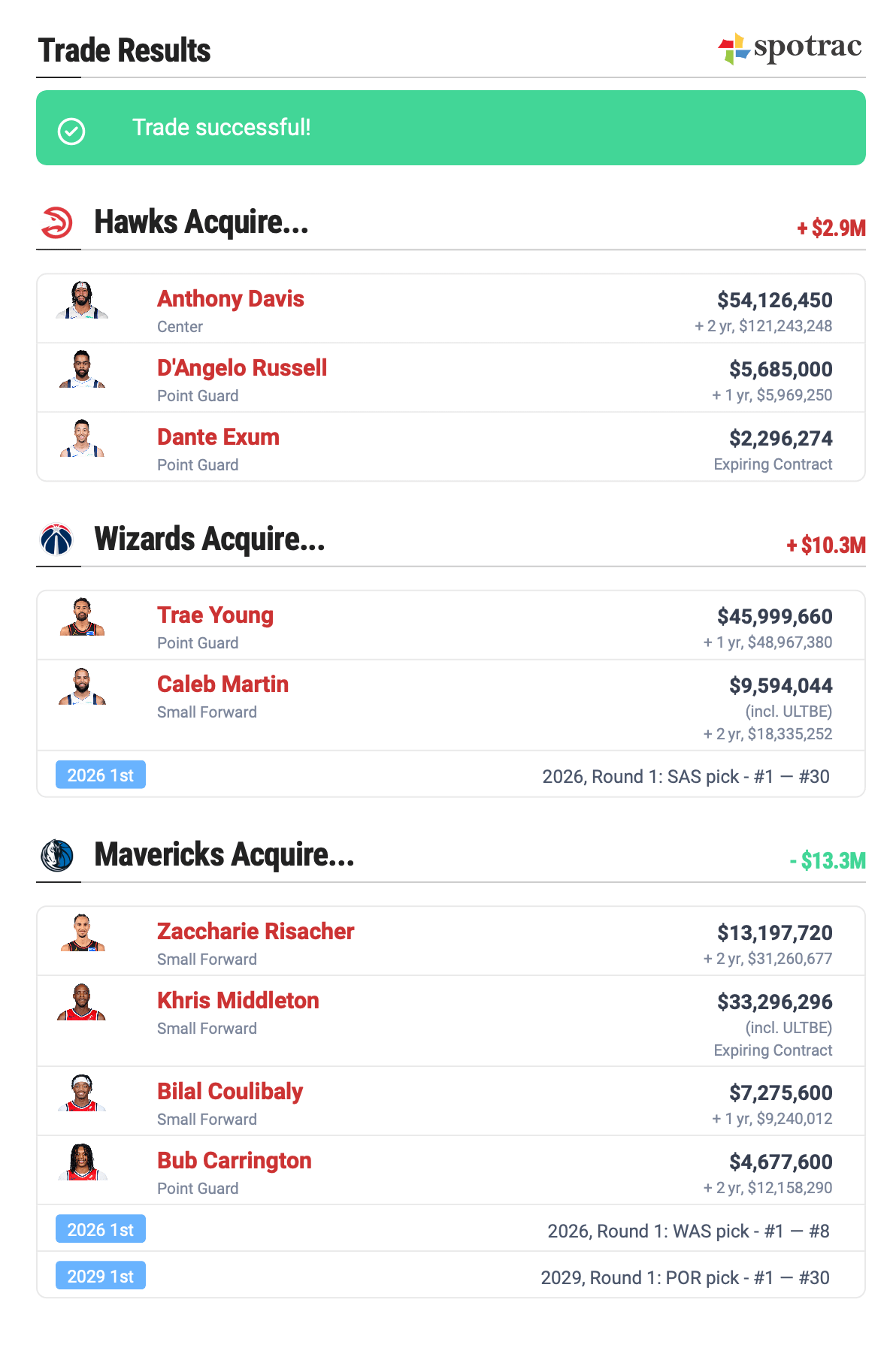Click the Spotrac logo
887x1372 pixels.
tap(789, 48)
